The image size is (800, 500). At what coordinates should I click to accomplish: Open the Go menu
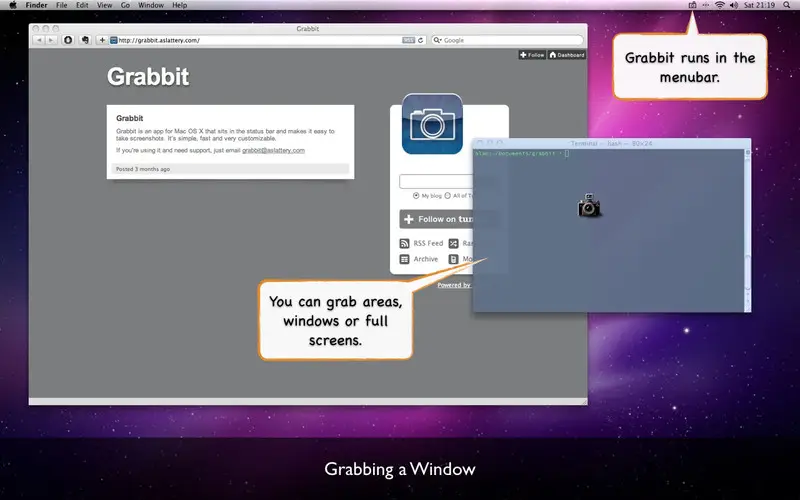point(126,5)
